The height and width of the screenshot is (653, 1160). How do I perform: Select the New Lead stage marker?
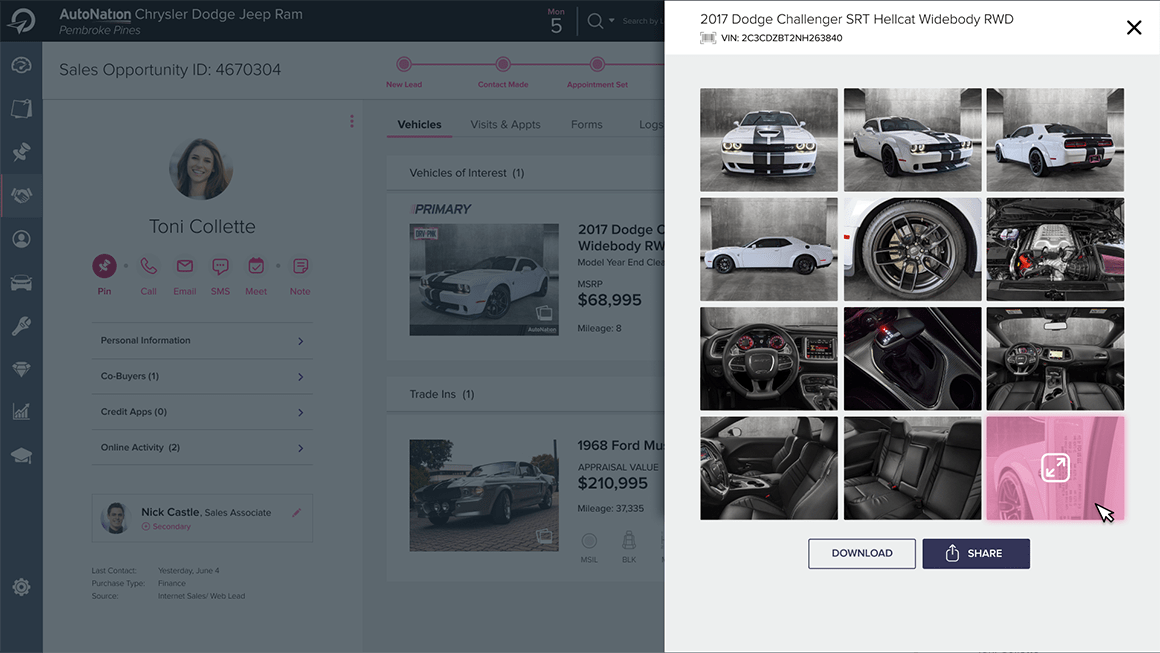tap(404, 64)
